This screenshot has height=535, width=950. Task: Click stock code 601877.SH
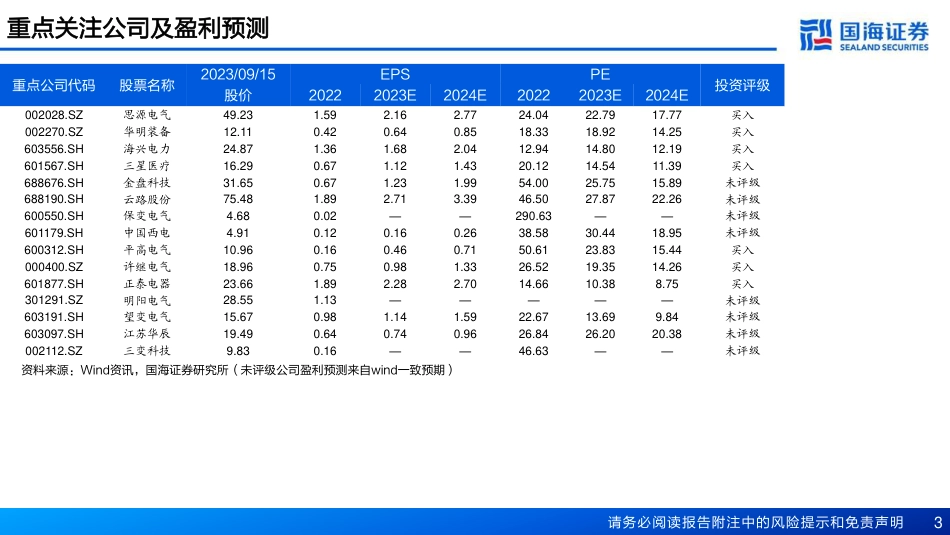coord(54,284)
